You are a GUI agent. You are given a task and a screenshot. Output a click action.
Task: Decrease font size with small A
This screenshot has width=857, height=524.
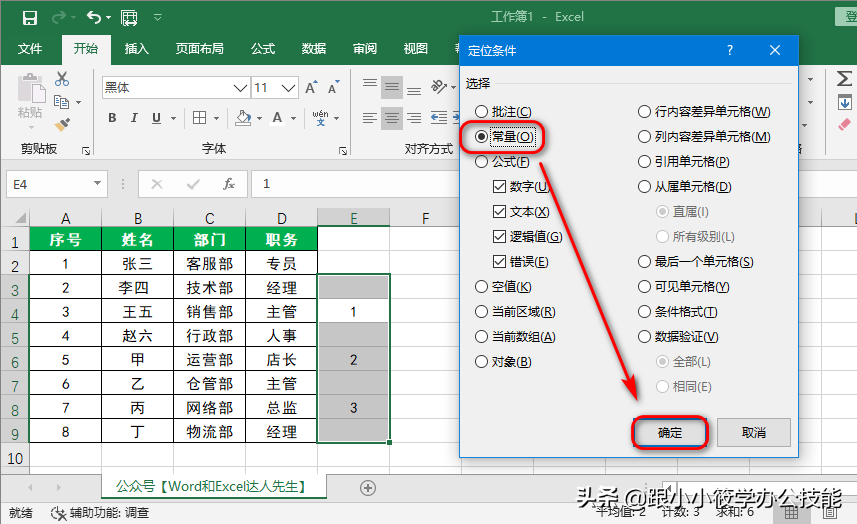click(332, 87)
